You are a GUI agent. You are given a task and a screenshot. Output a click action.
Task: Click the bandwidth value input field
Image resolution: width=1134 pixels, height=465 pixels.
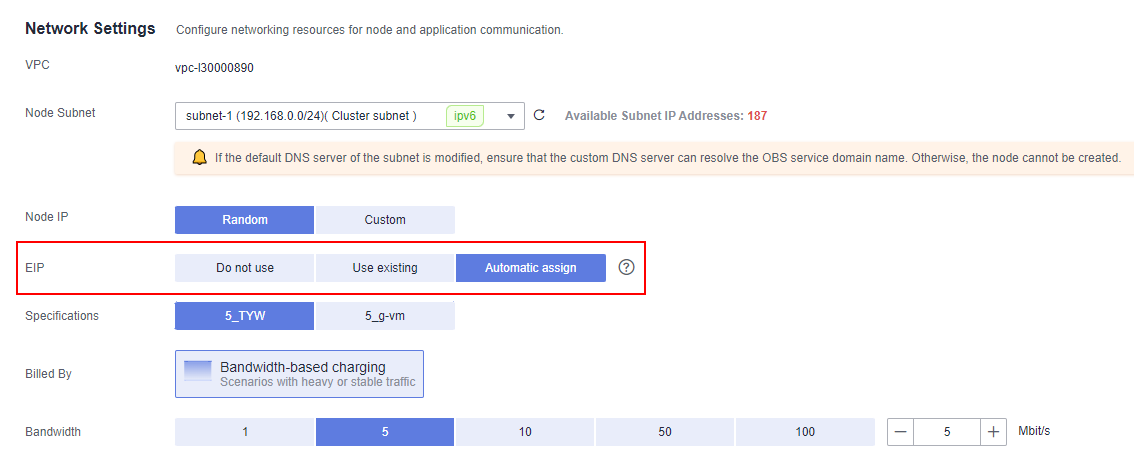[947, 432]
